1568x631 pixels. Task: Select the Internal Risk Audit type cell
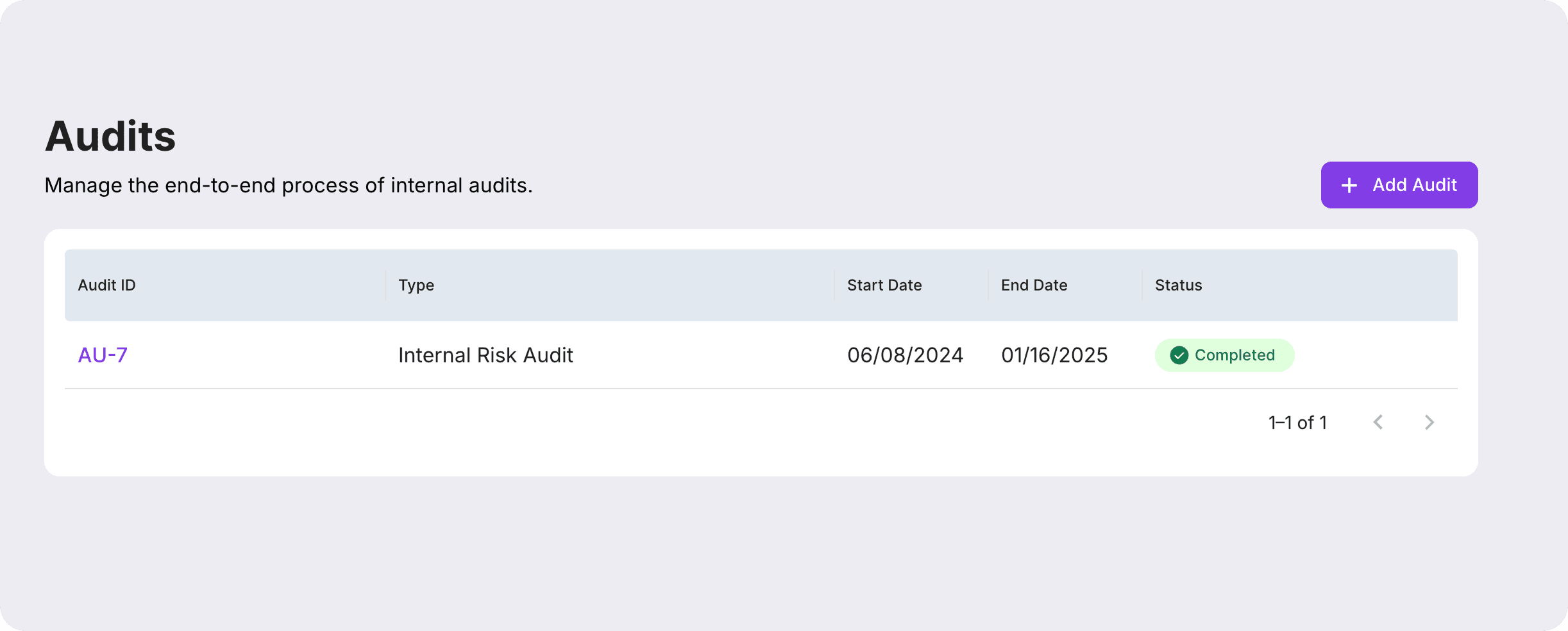tap(485, 355)
